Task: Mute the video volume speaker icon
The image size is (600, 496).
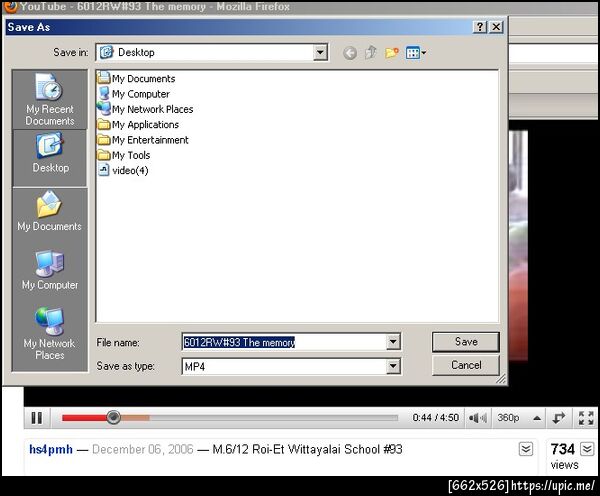Action: [x=478, y=418]
